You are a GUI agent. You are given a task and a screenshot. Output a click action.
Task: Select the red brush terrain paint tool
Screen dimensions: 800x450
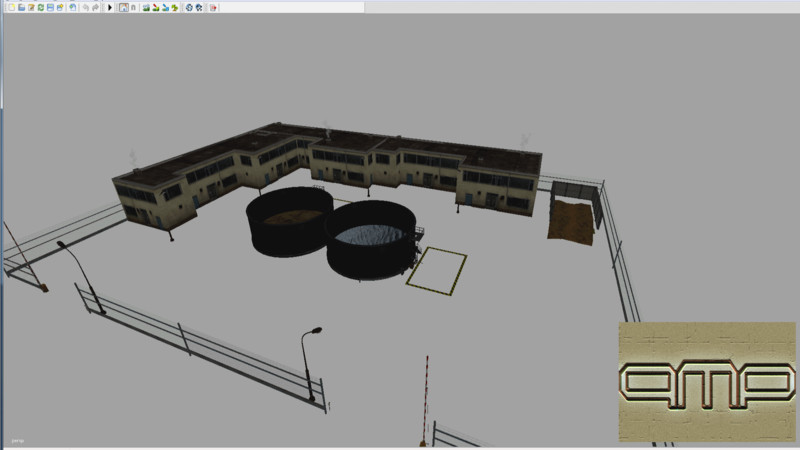click(156, 7)
